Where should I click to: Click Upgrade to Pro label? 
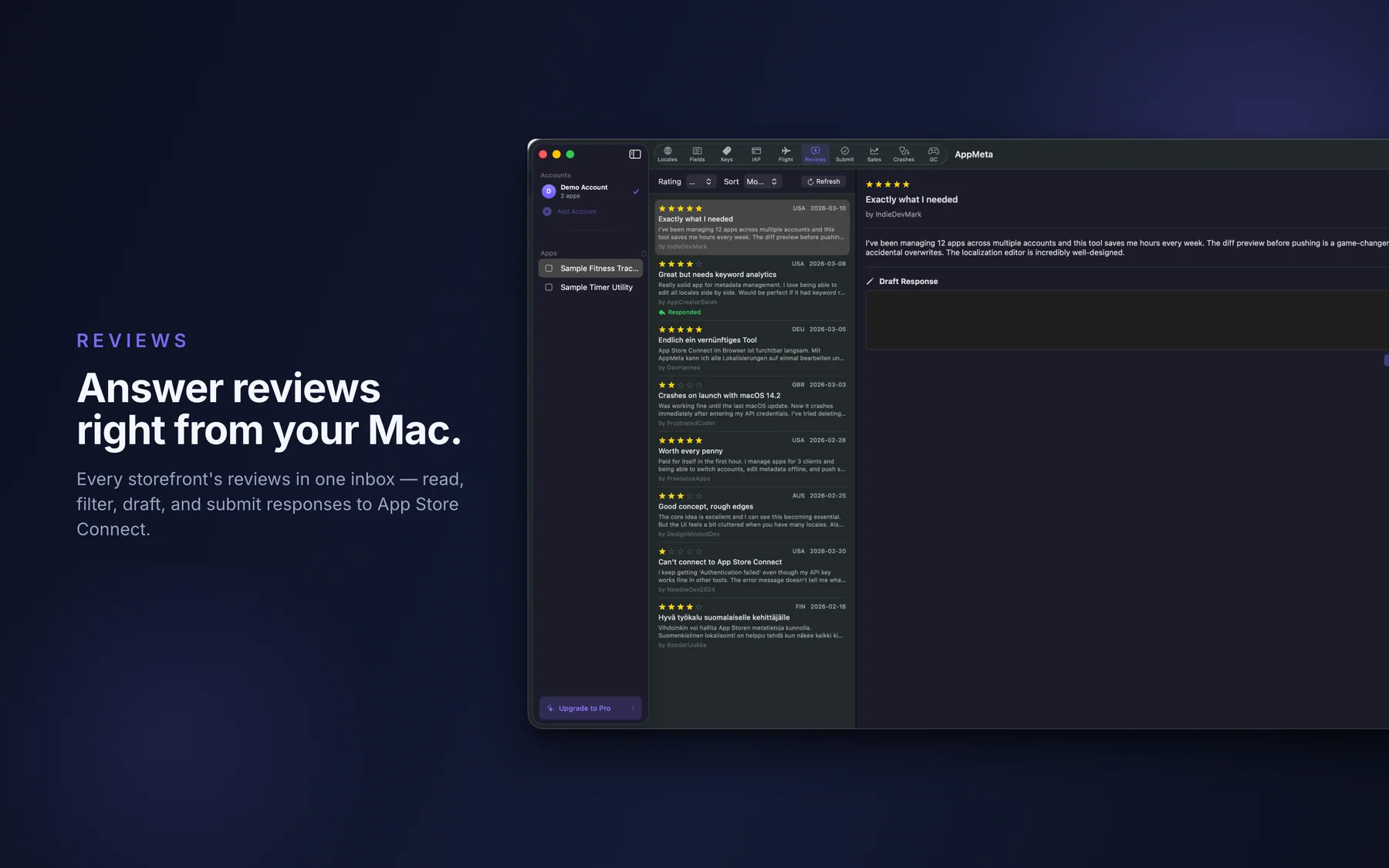584,708
